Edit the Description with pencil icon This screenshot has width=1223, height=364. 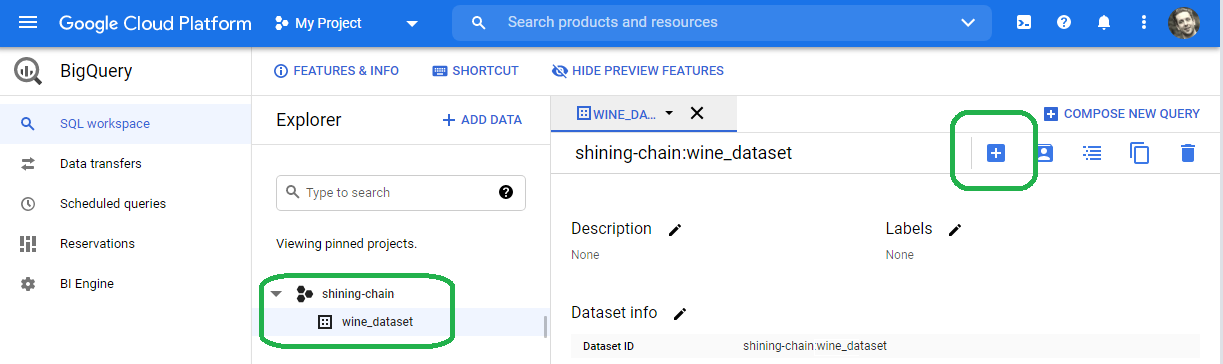point(675,230)
